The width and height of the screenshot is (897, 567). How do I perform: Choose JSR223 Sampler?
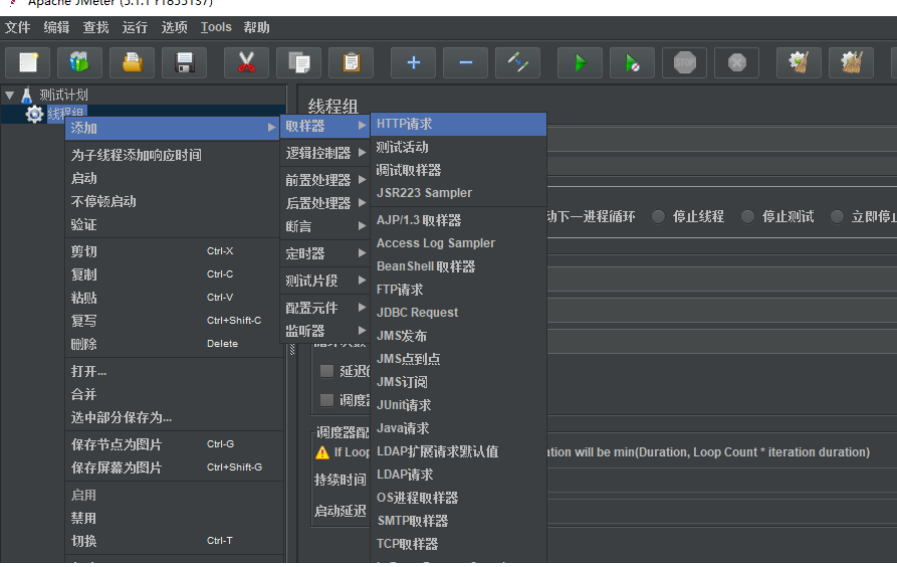pos(459,193)
